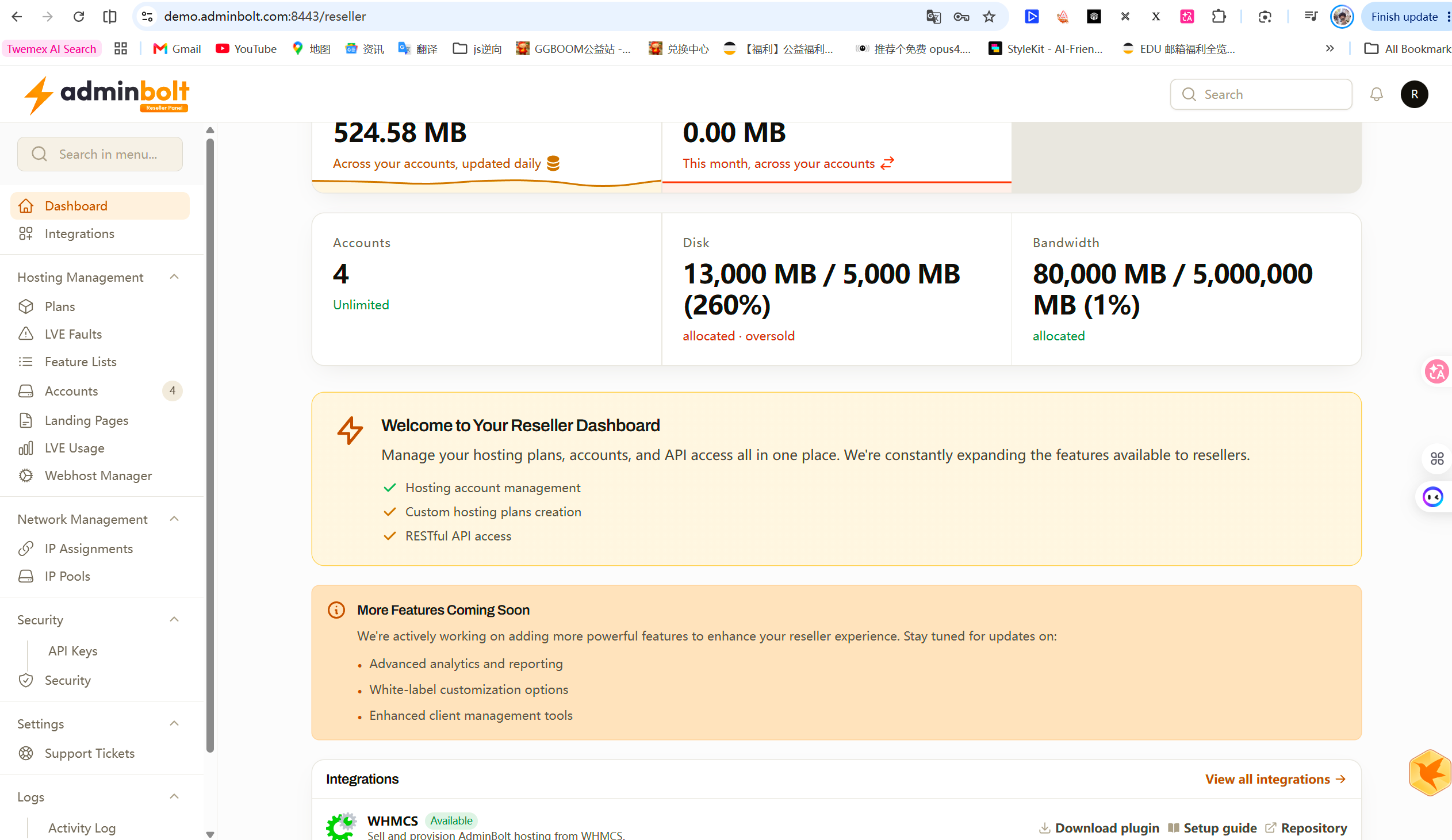
Task: Click the site information icon by URL
Action: 148,17
